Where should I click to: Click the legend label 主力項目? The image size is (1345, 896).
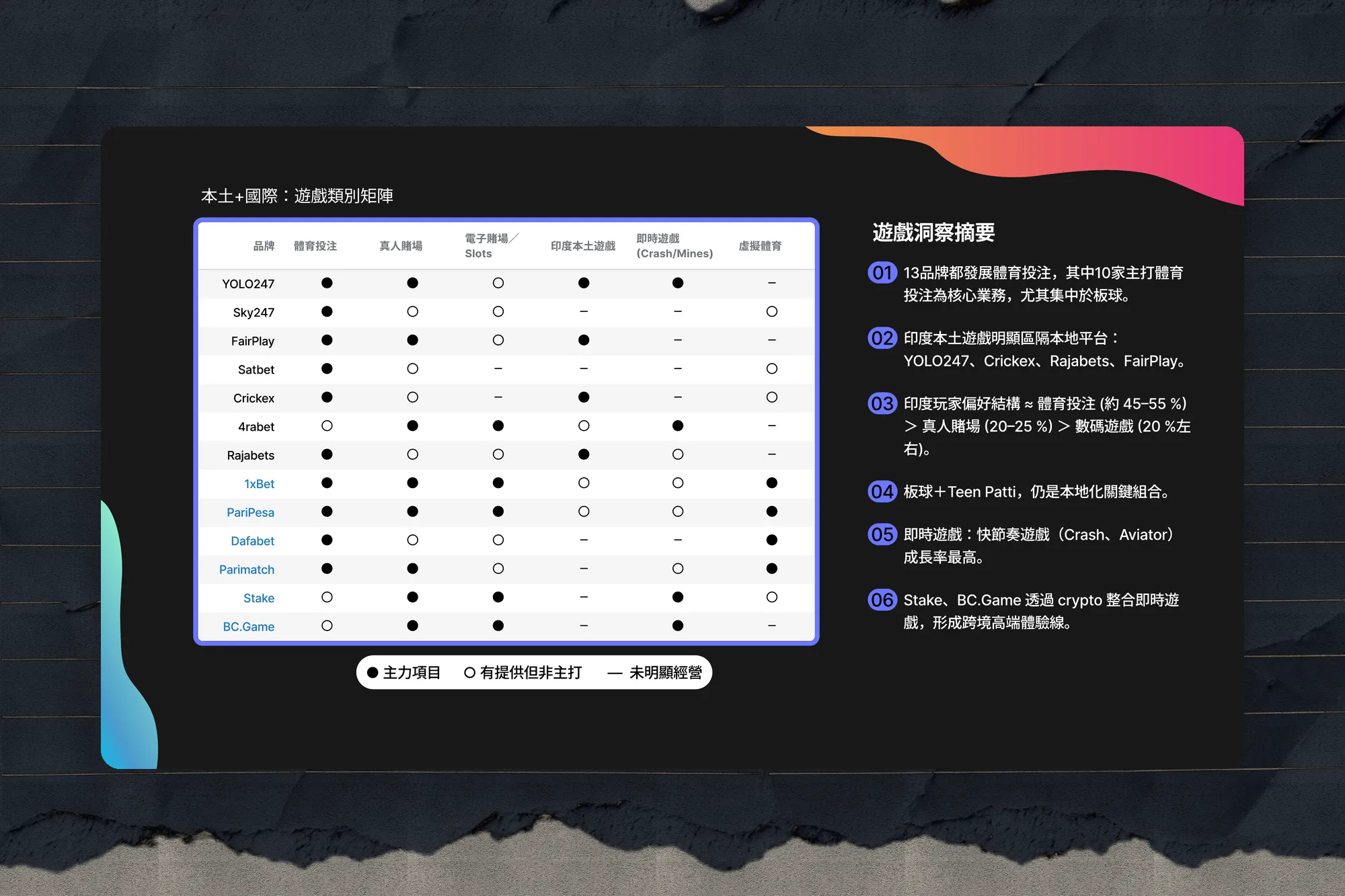click(x=412, y=672)
